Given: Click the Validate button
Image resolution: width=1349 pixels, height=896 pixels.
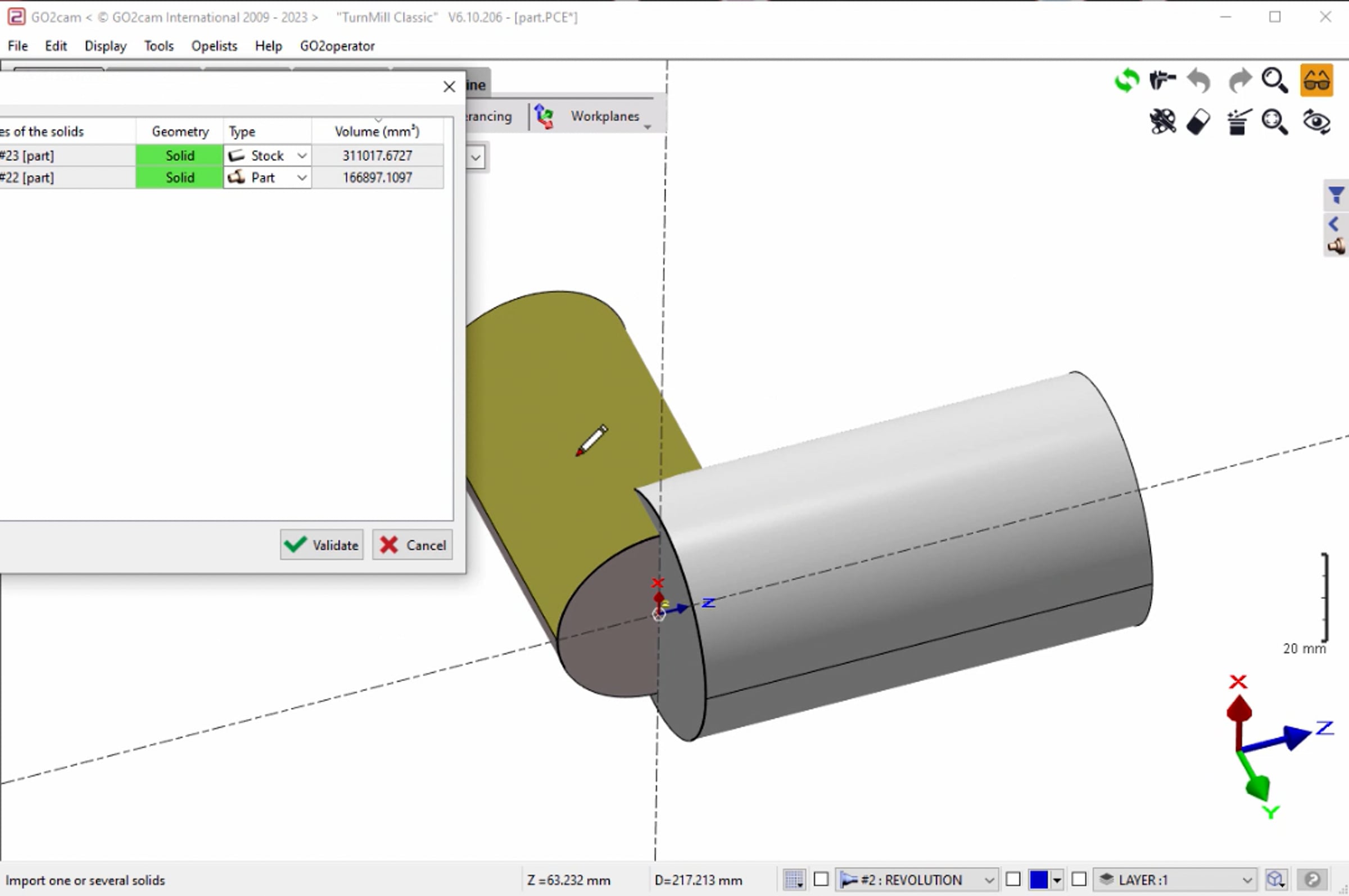Looking at the screenshot, I should (322, 545).
